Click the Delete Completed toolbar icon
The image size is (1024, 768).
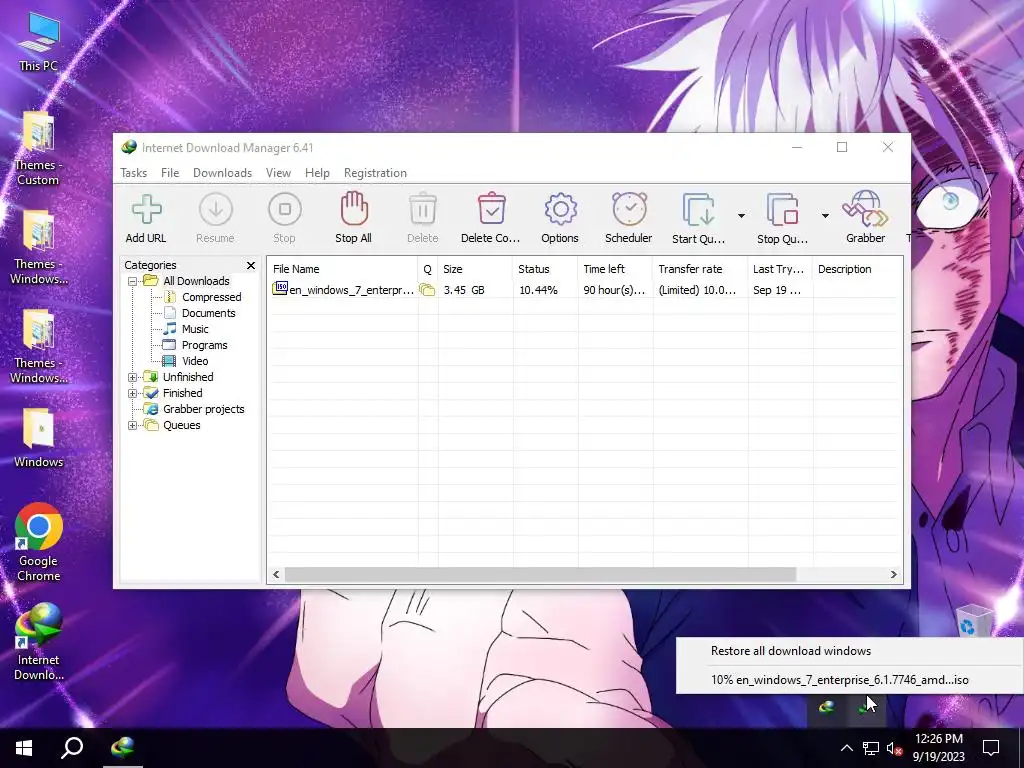[x=491, y=209]
